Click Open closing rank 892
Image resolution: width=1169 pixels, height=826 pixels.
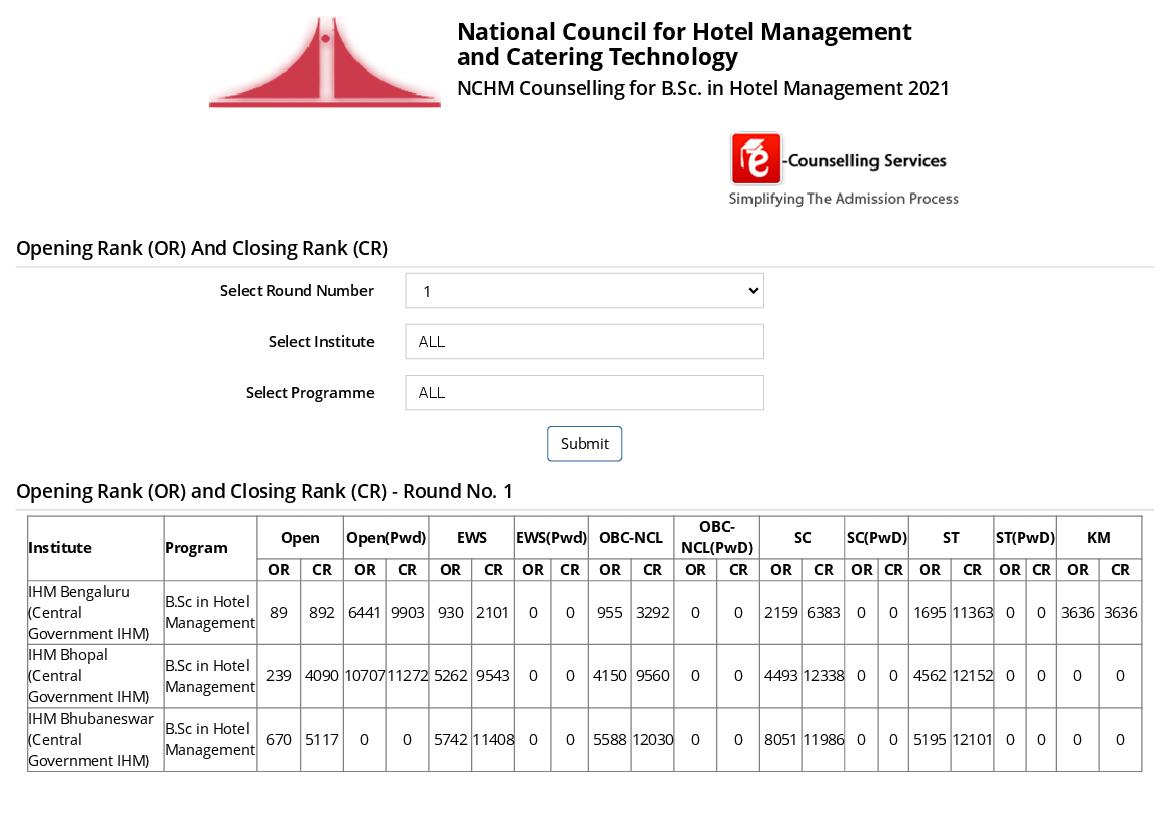(x=322, y=613)
